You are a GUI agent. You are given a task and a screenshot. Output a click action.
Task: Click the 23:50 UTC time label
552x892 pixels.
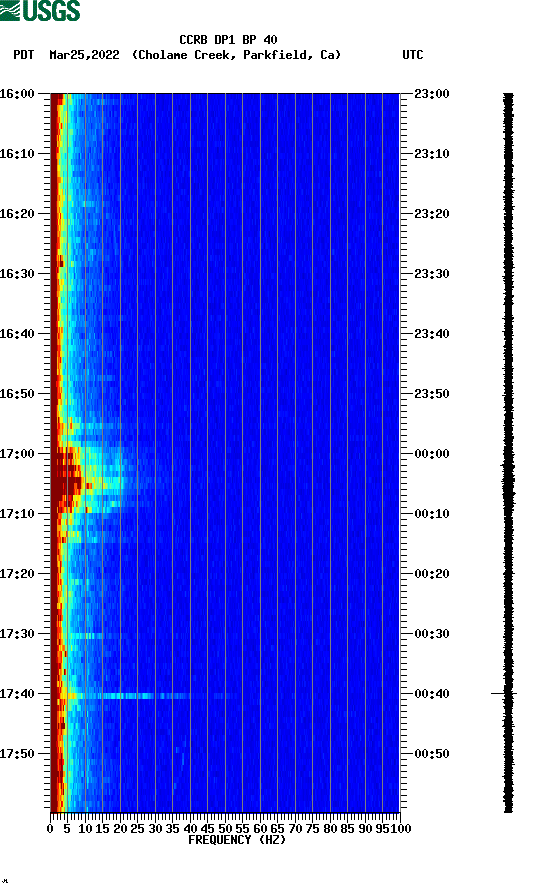click(x=432, y=394)
